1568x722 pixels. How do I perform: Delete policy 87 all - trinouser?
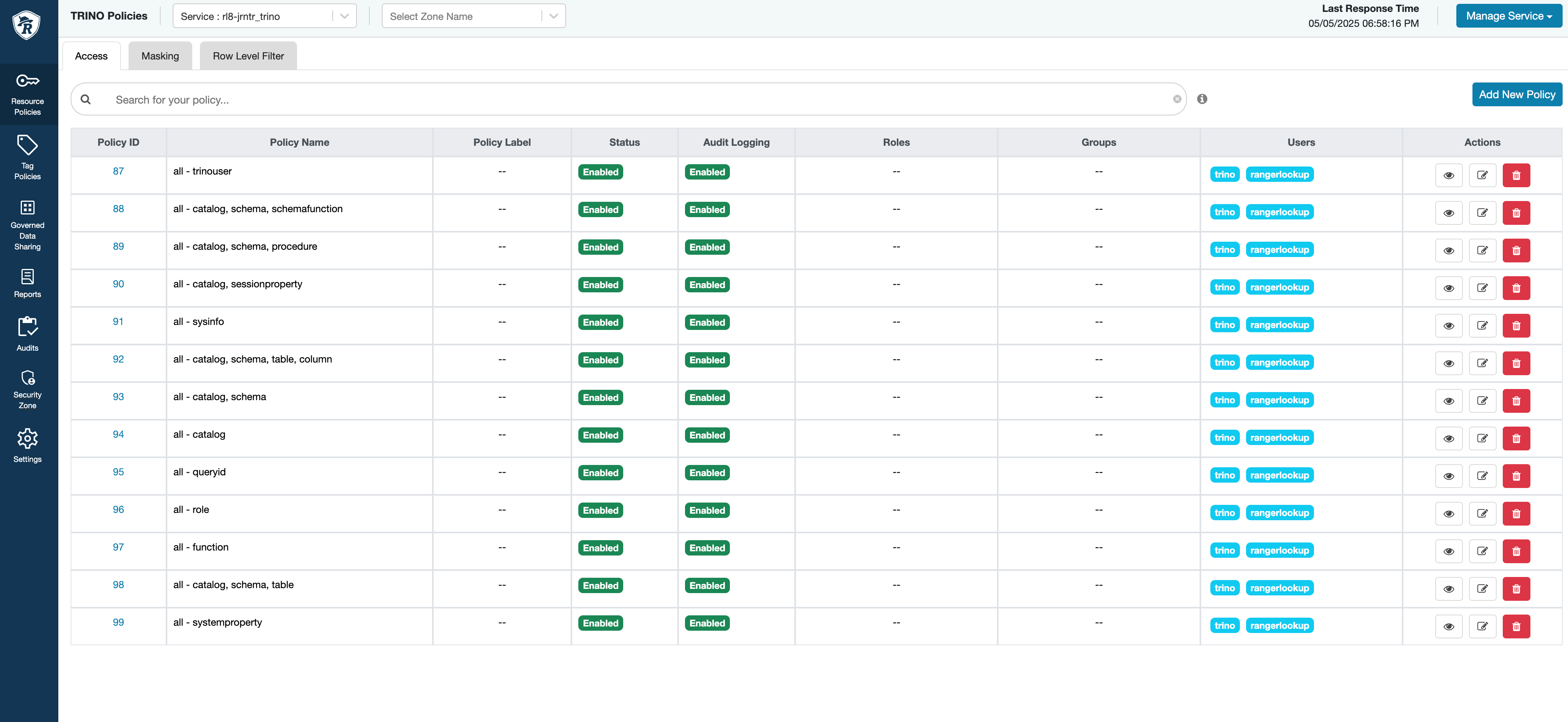pos(1516,175)
